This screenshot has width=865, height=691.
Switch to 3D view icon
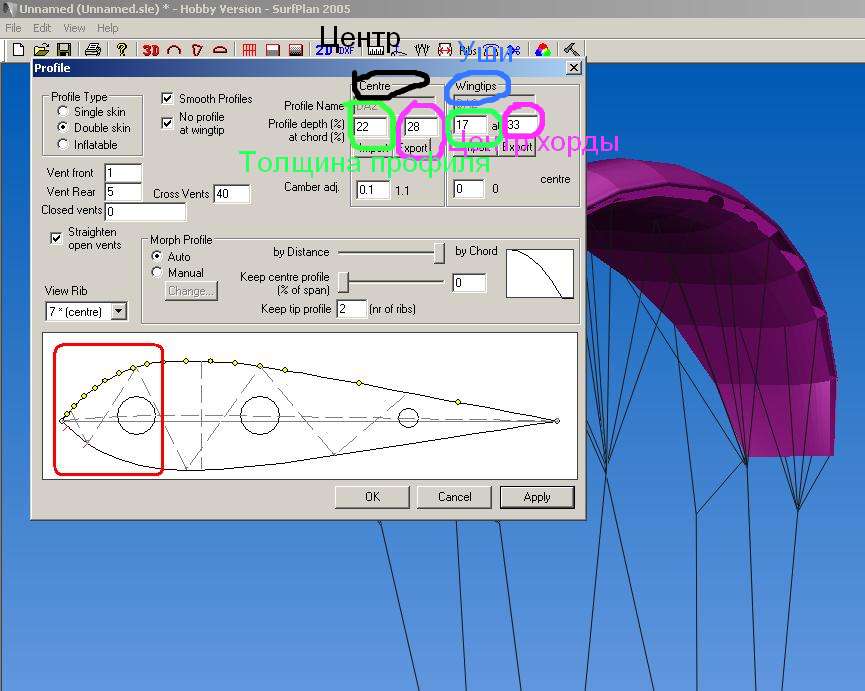coord(151,49)
